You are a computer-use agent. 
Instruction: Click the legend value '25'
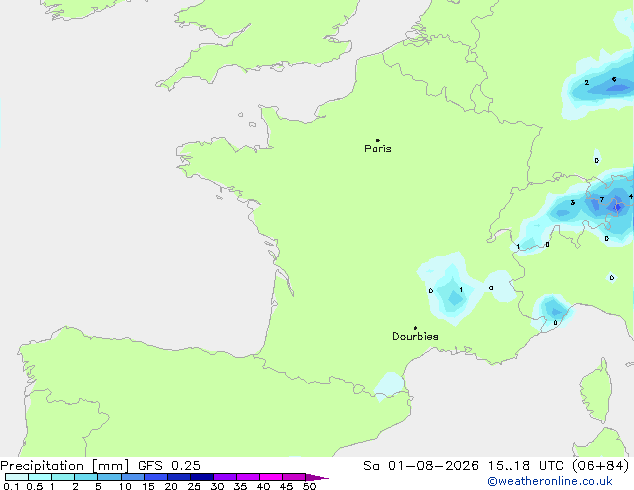(x=194, y=486)
